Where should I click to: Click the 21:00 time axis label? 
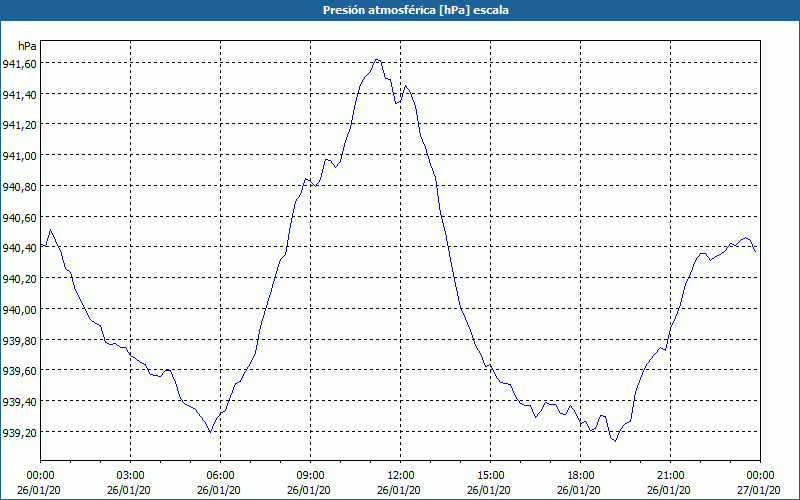[670, 476]
